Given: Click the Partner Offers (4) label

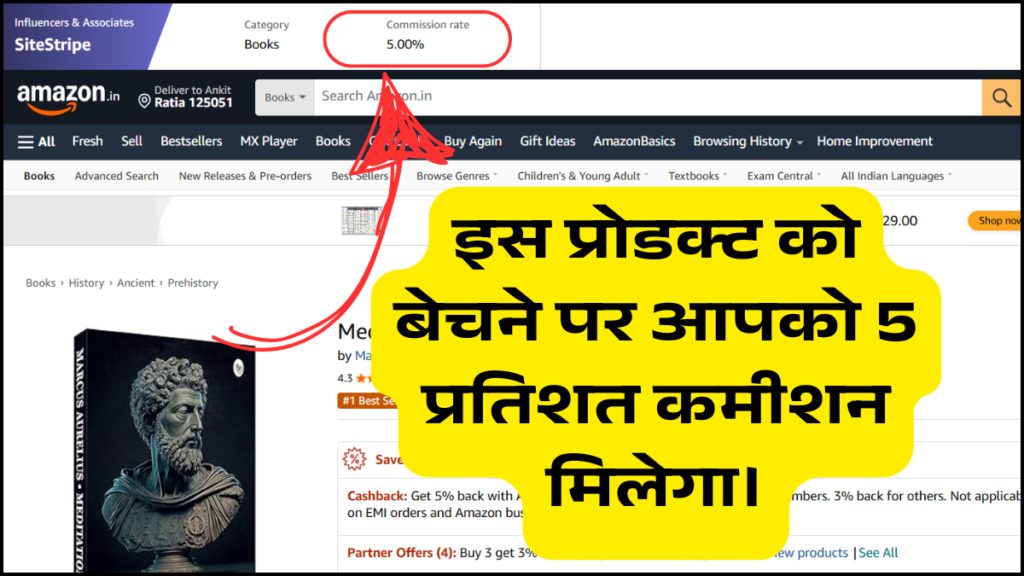Looking at the screenshot, I should [402, 552].
